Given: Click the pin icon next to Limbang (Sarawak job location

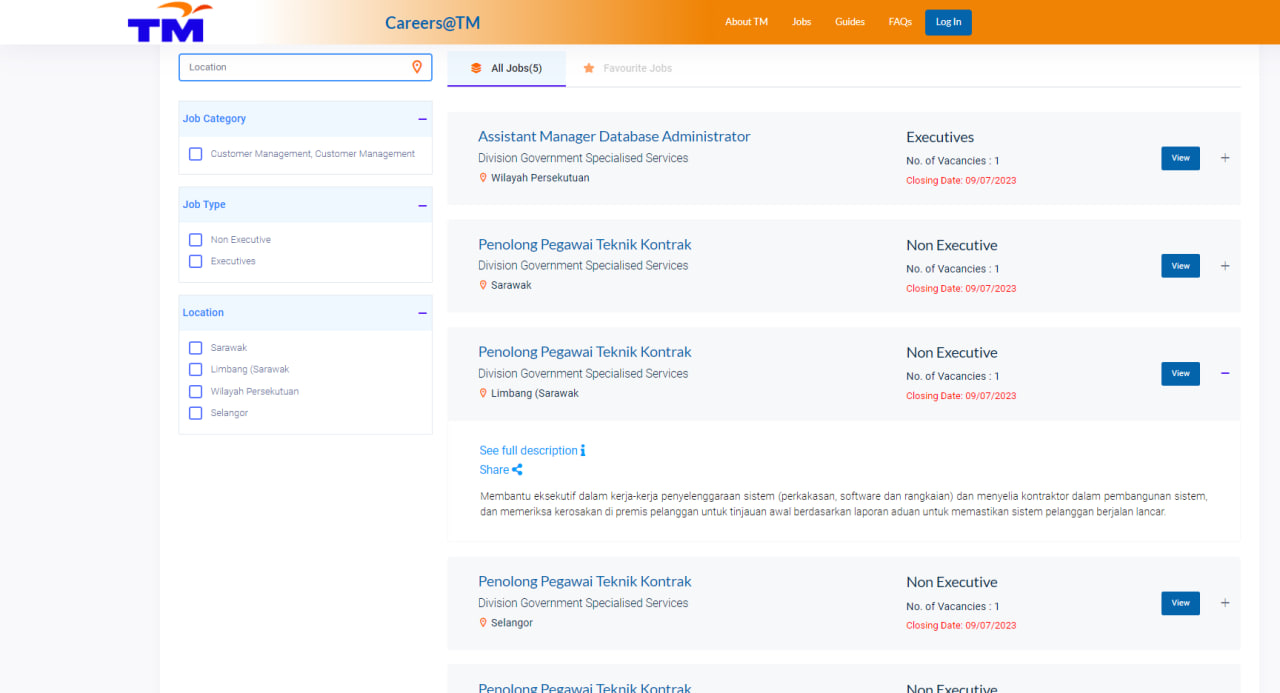Looking at the screenshot, I should [483, 393].
